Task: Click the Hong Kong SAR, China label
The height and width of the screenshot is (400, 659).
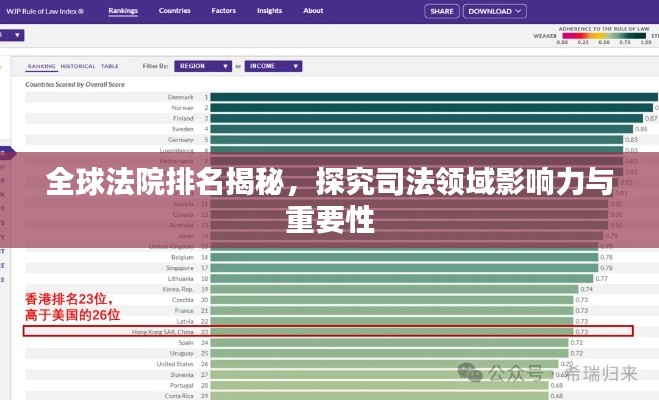Action: pos(163,332)
